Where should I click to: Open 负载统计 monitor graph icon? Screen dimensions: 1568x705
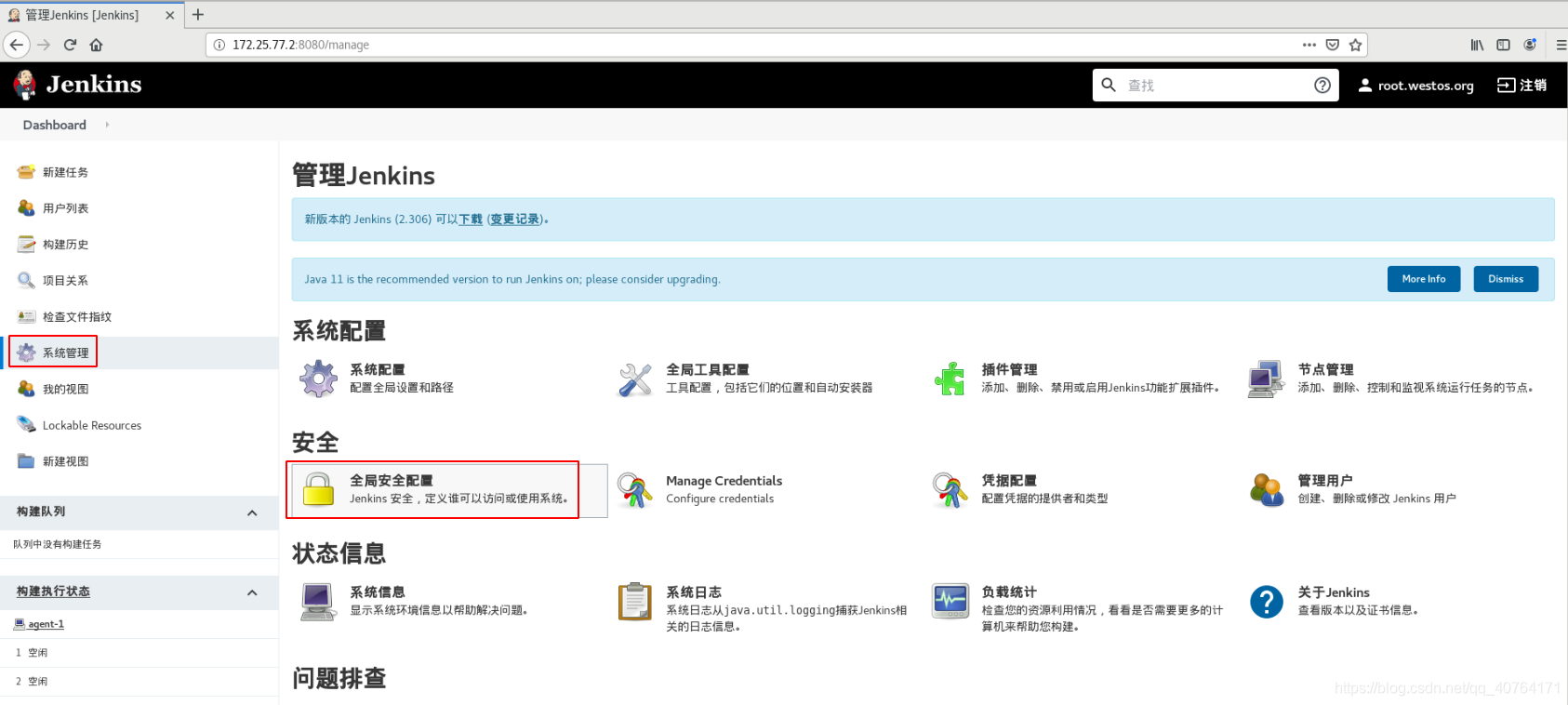point(950,602)
